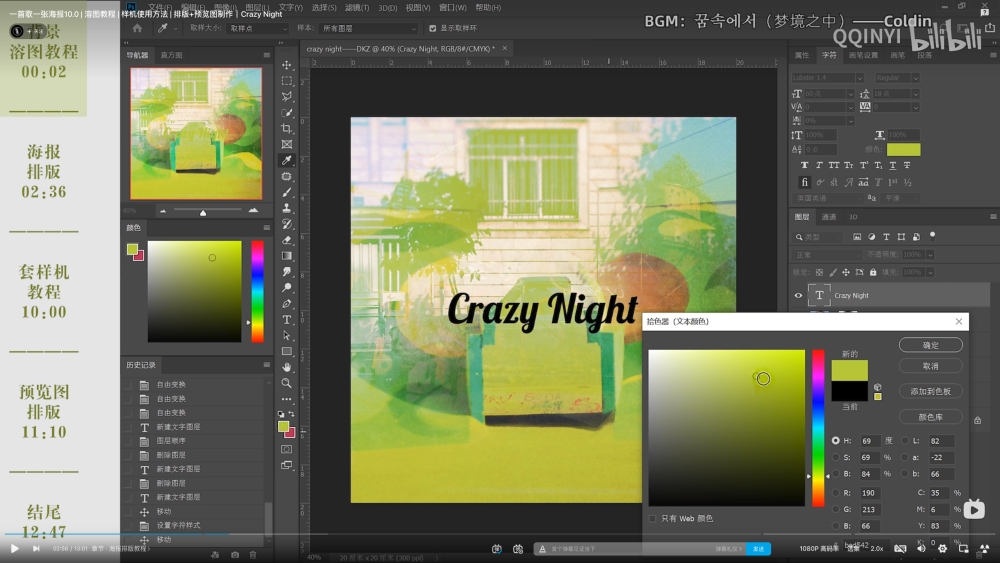Select the G radio button
Screen dimensions: 1000x563
click(x=835, y=509)
